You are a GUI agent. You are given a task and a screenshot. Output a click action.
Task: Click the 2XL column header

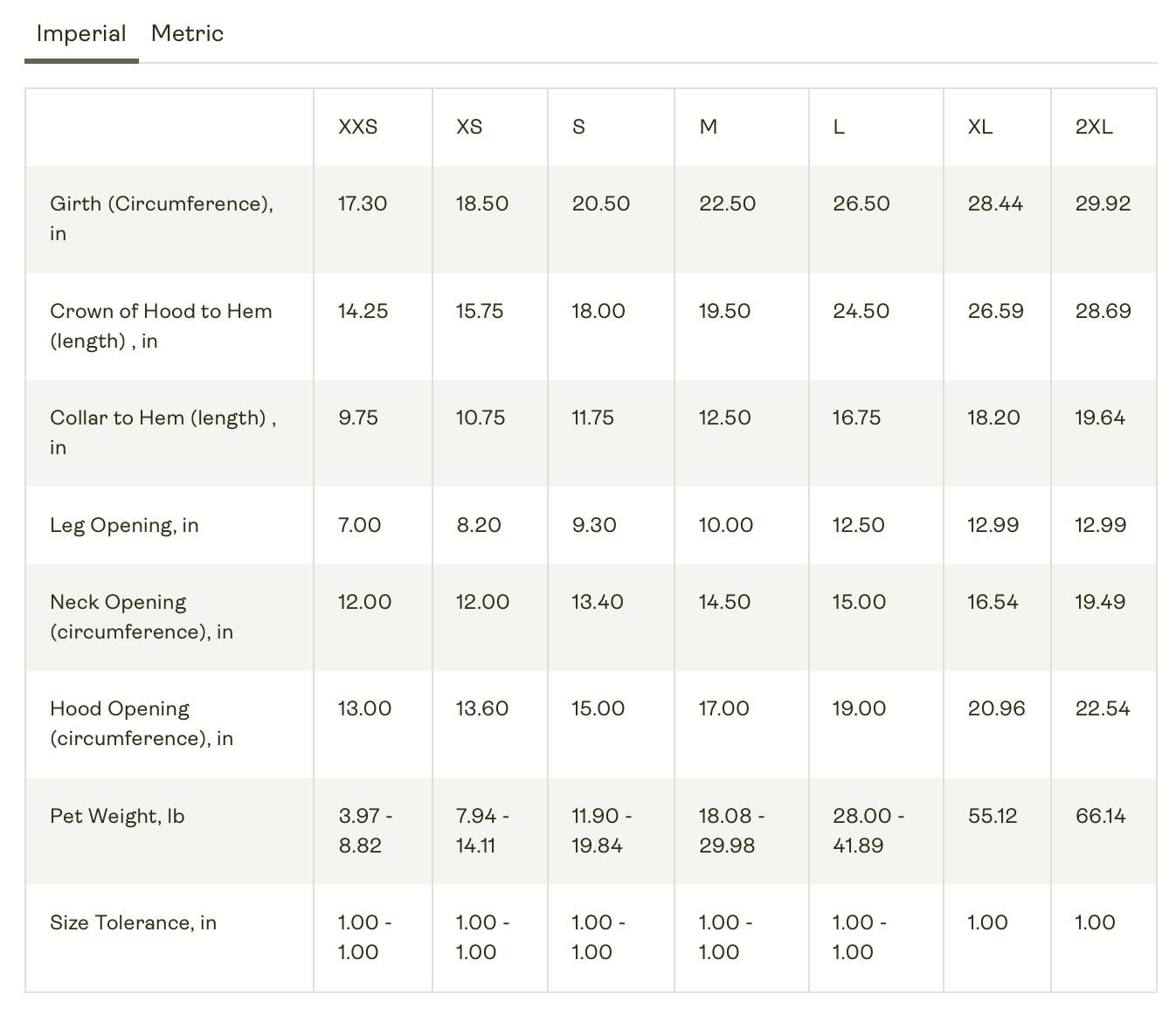(1093, 128)
